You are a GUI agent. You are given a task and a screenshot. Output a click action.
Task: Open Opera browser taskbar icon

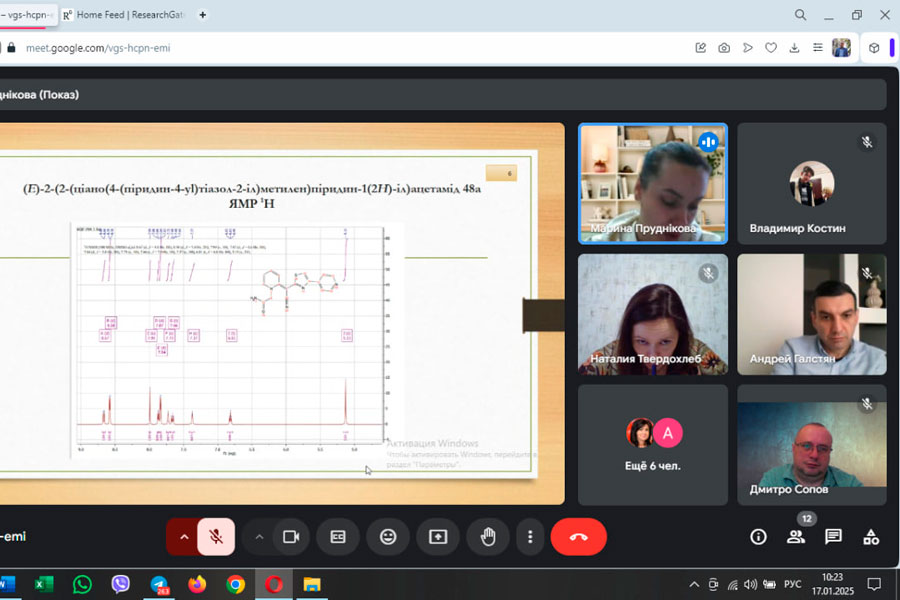click(x=274, y=584)
